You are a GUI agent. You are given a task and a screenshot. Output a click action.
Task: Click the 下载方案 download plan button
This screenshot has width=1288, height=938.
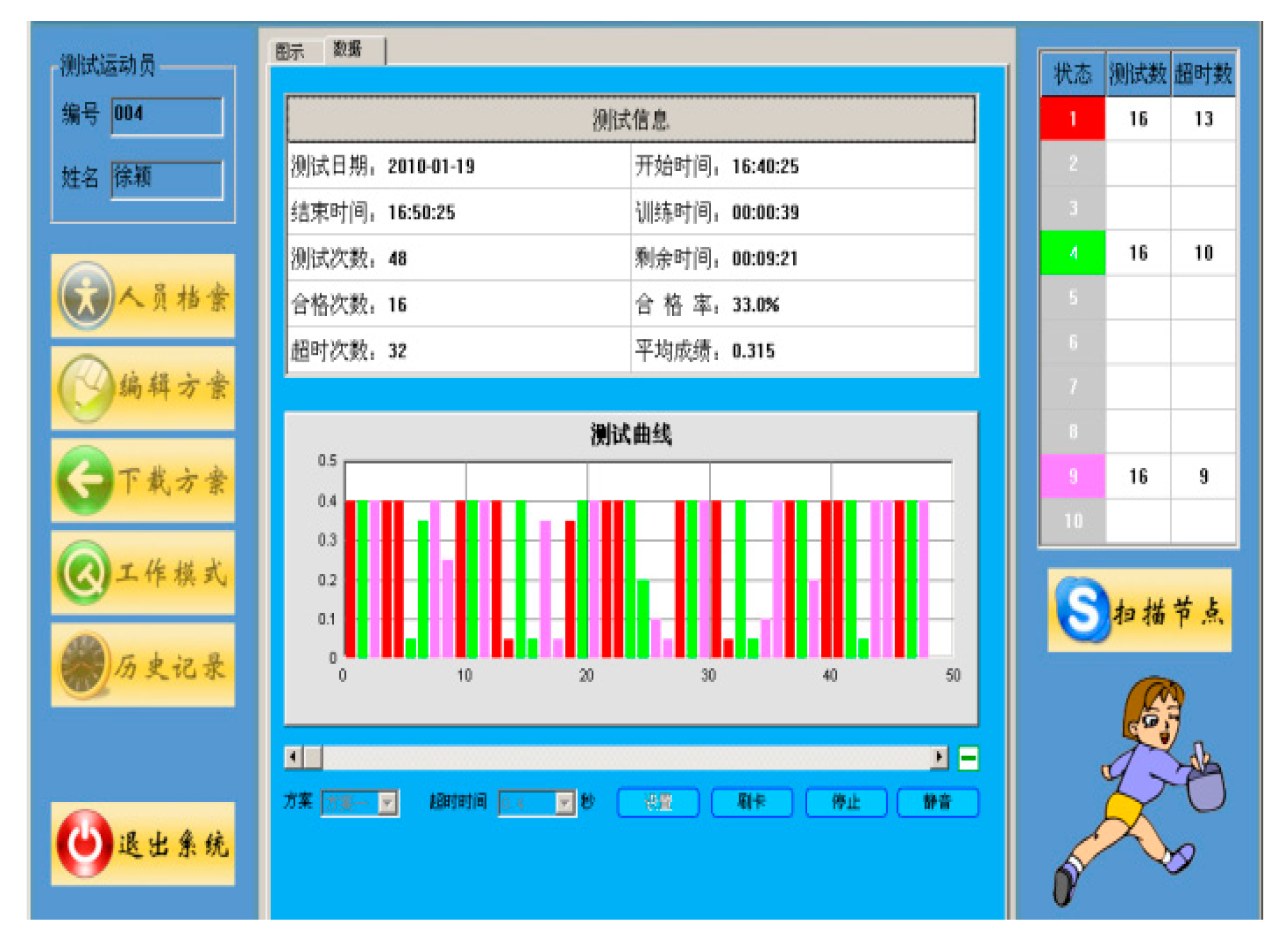click(143, 480)
